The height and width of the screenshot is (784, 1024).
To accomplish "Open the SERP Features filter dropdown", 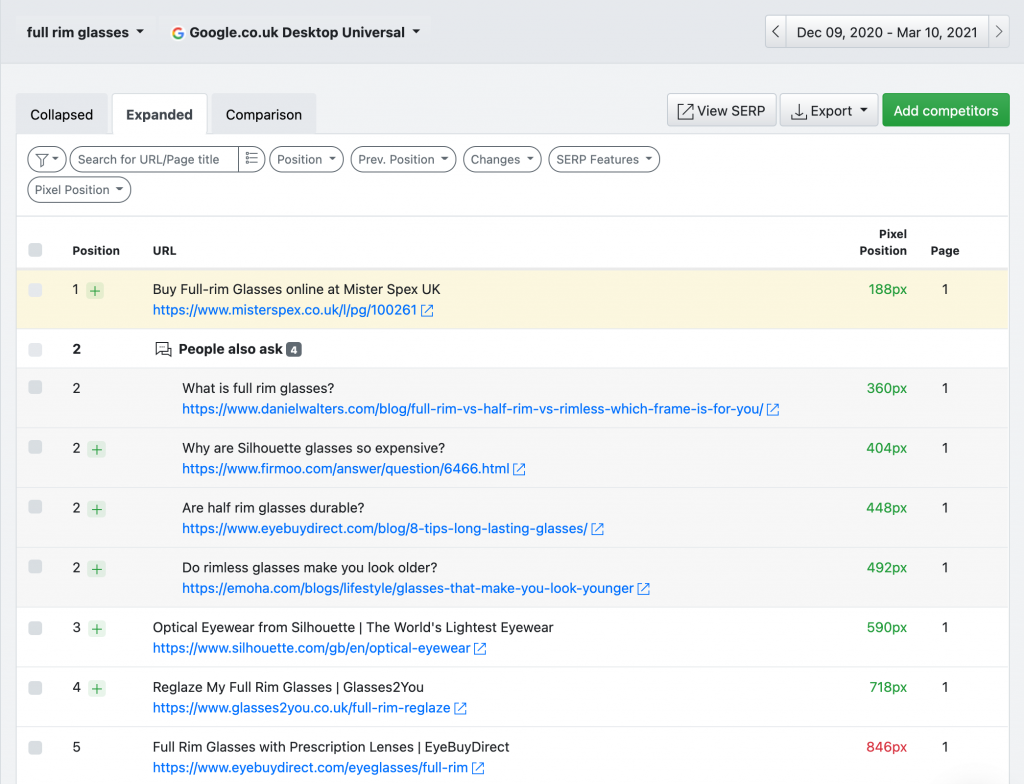I will pos(604,159).
